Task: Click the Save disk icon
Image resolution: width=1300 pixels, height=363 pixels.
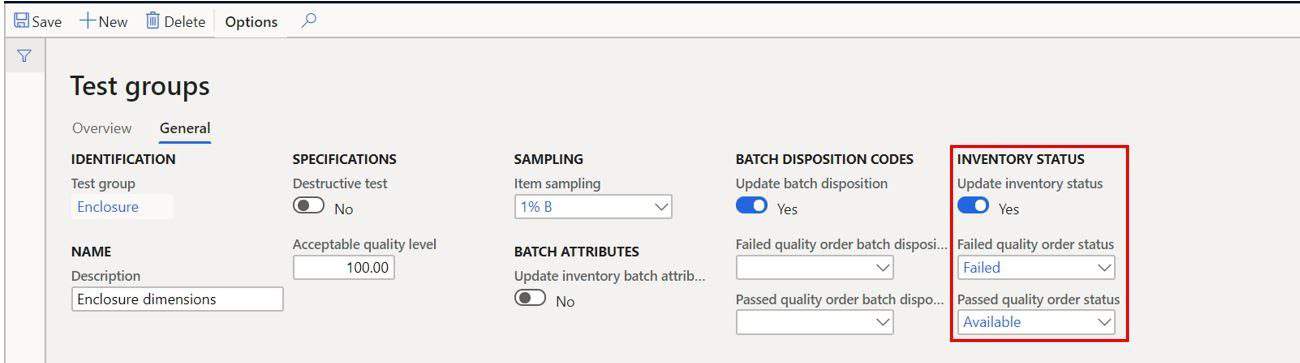Action: pos(21,21)
